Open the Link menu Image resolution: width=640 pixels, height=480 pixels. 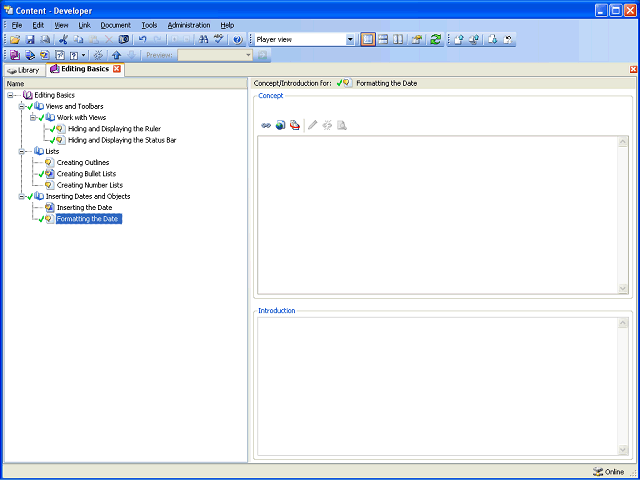pos(84,25)
